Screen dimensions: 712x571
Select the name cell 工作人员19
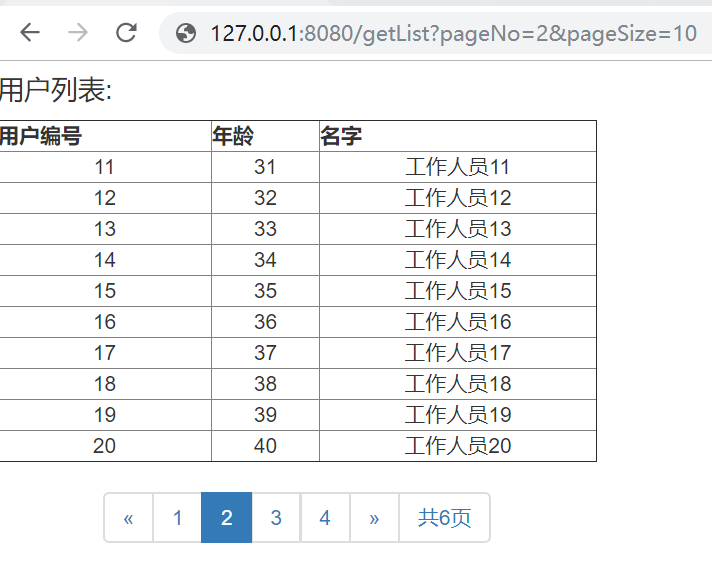click(458, 415)
